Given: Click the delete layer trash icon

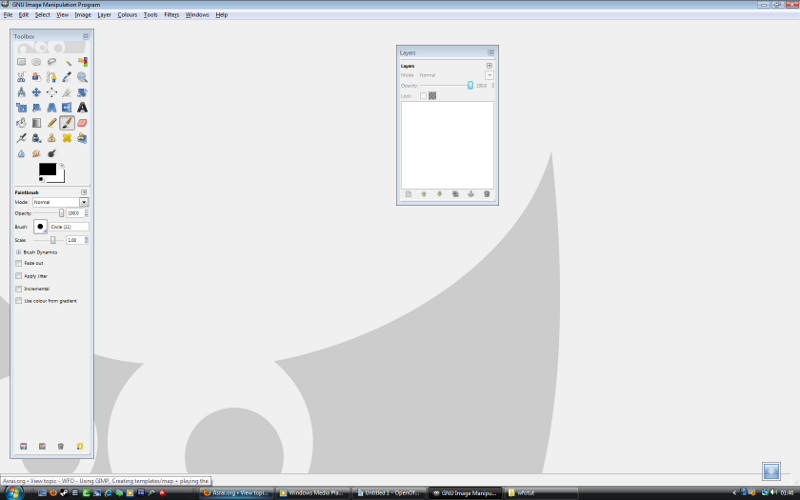Looking at the screenshot, I should (x=487, y=194).
